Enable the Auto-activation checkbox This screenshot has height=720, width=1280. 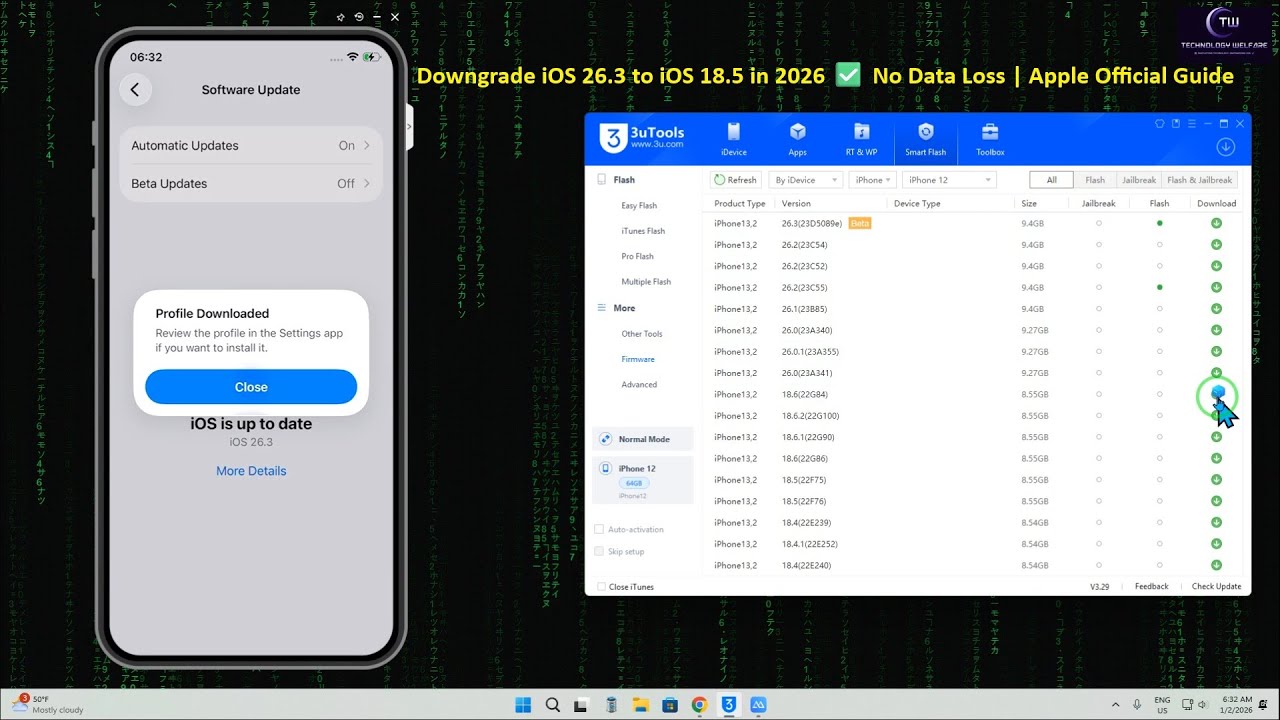click(x=599, y=529)
